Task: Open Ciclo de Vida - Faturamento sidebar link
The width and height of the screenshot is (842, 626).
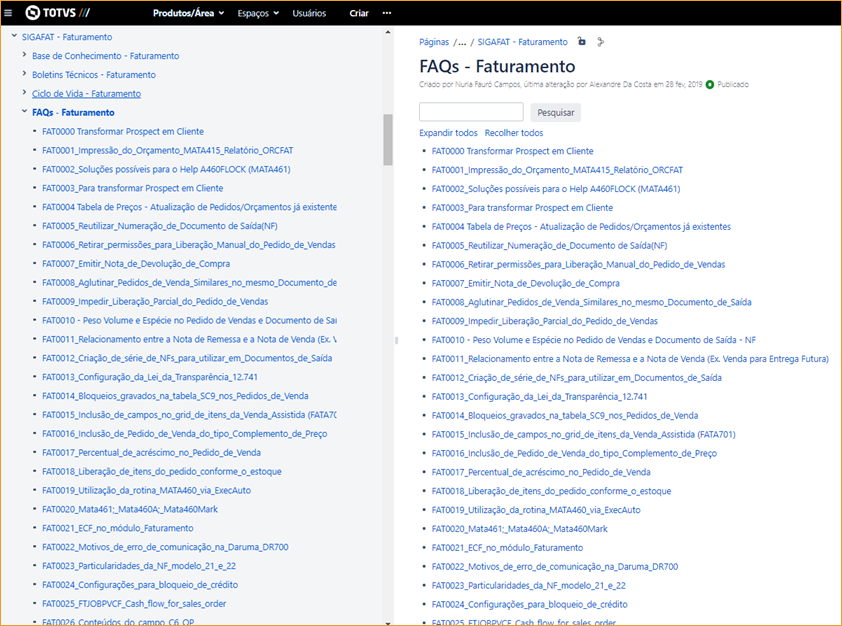Action: 86,93
